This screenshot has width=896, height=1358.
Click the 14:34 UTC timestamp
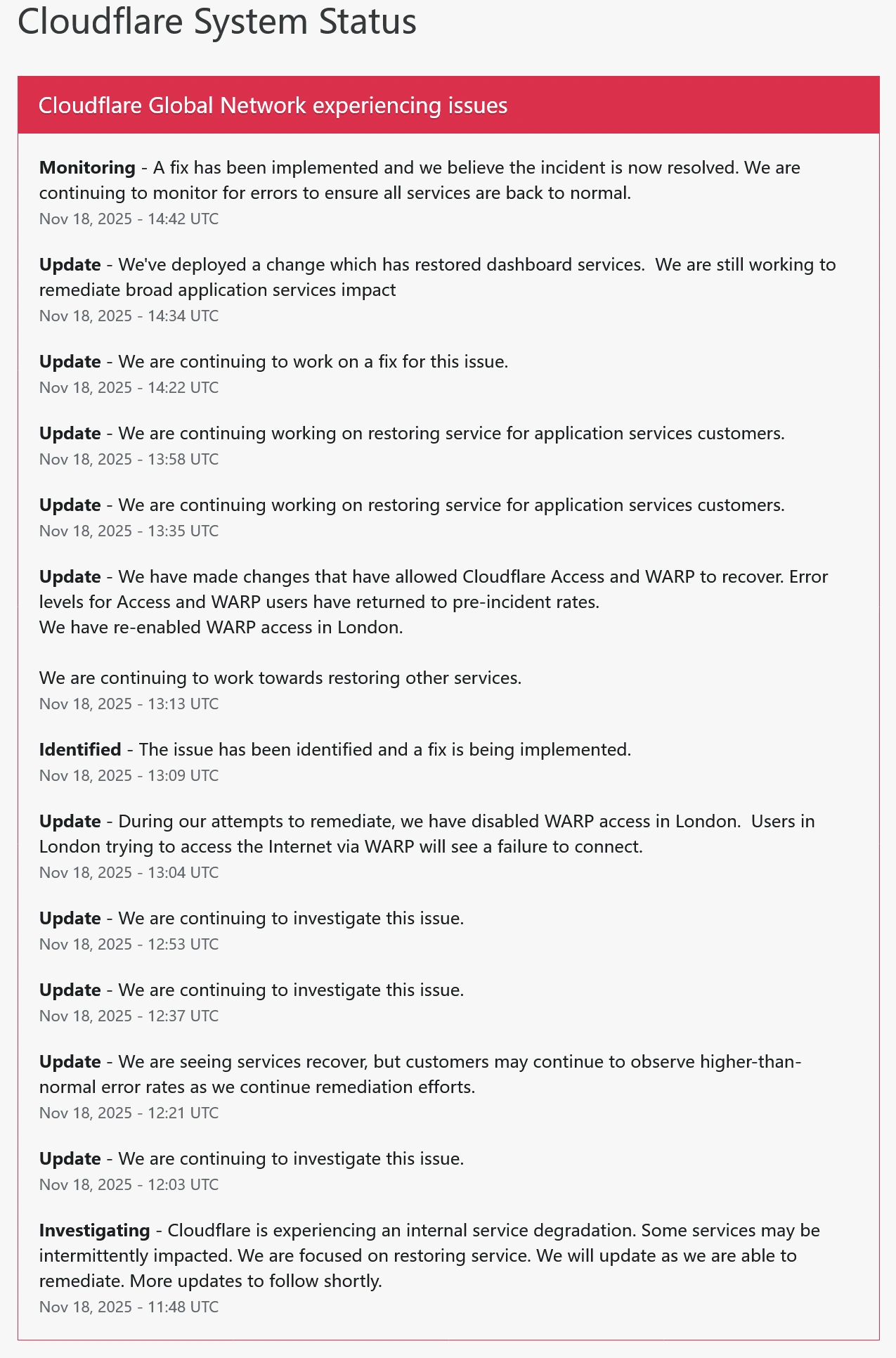pos(129,316)
